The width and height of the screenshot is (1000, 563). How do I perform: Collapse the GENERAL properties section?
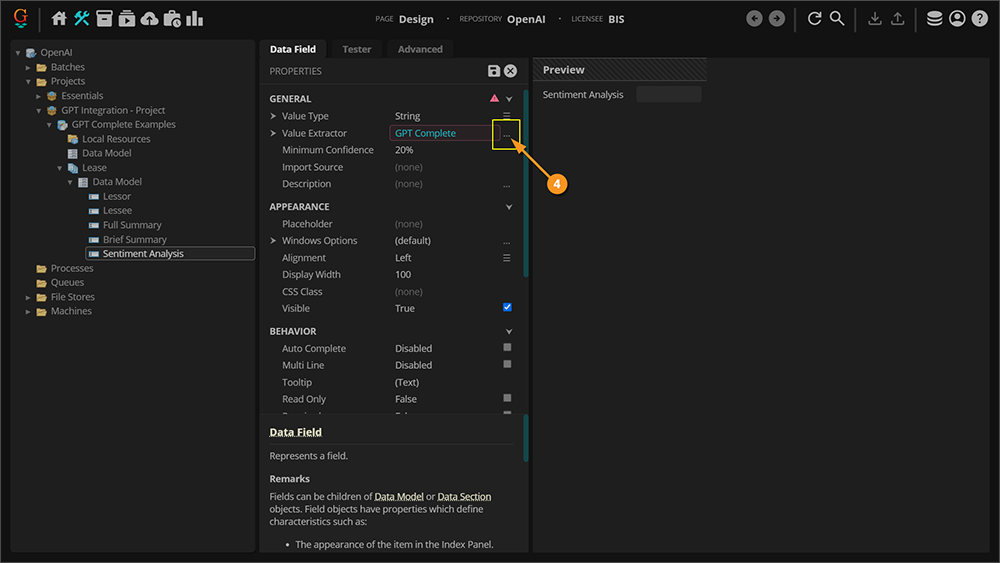[x=509, y=99]
